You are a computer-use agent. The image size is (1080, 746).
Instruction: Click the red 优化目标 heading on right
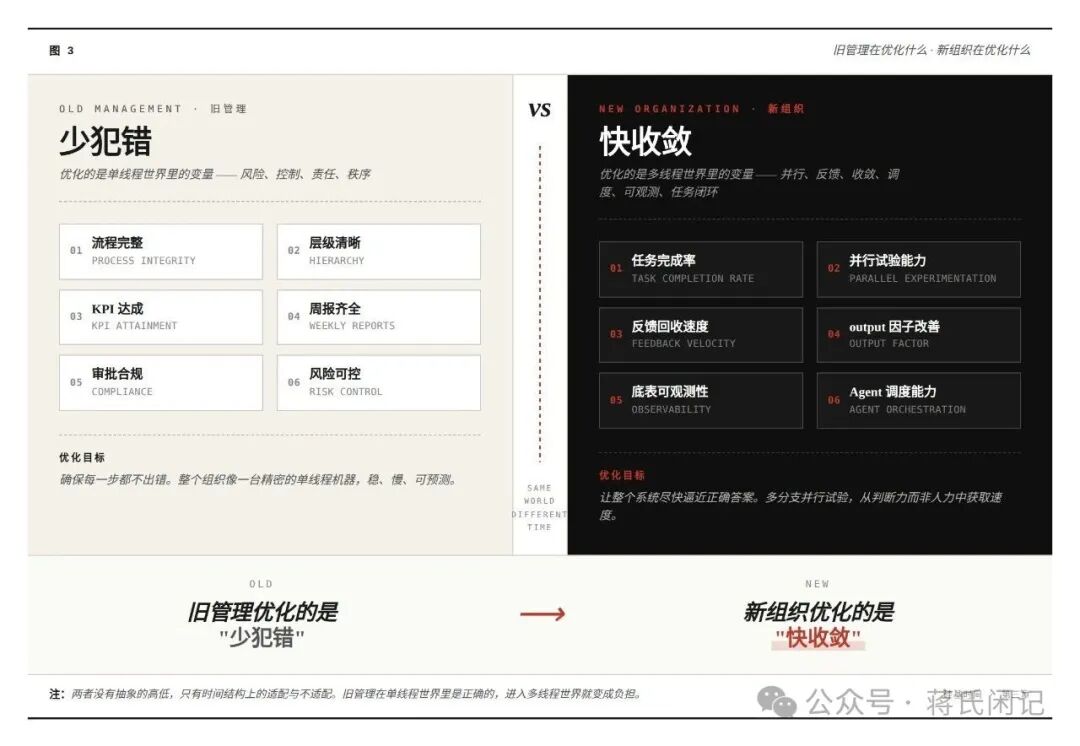622,475
